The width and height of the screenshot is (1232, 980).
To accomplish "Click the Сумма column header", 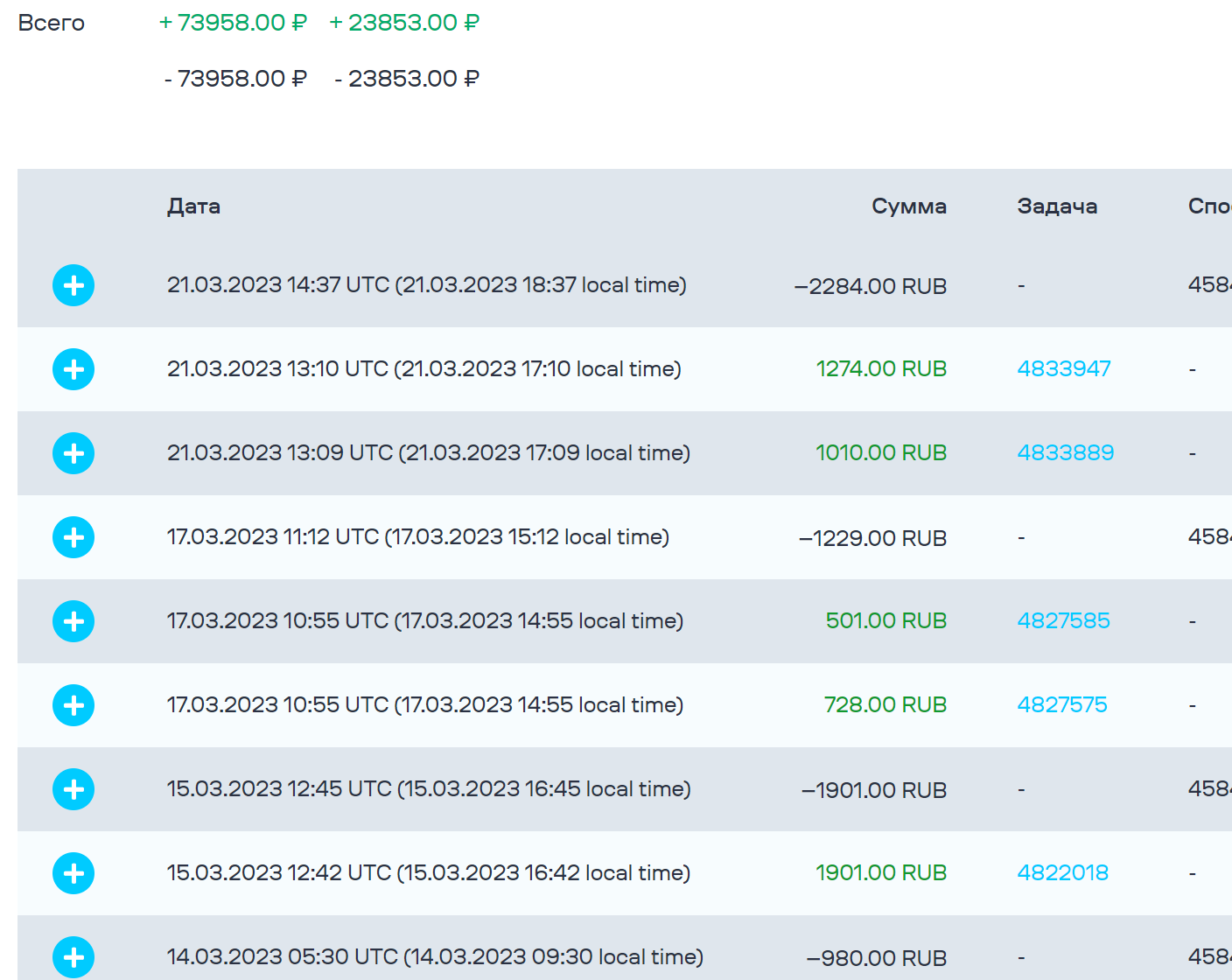I will click(909, 206).
